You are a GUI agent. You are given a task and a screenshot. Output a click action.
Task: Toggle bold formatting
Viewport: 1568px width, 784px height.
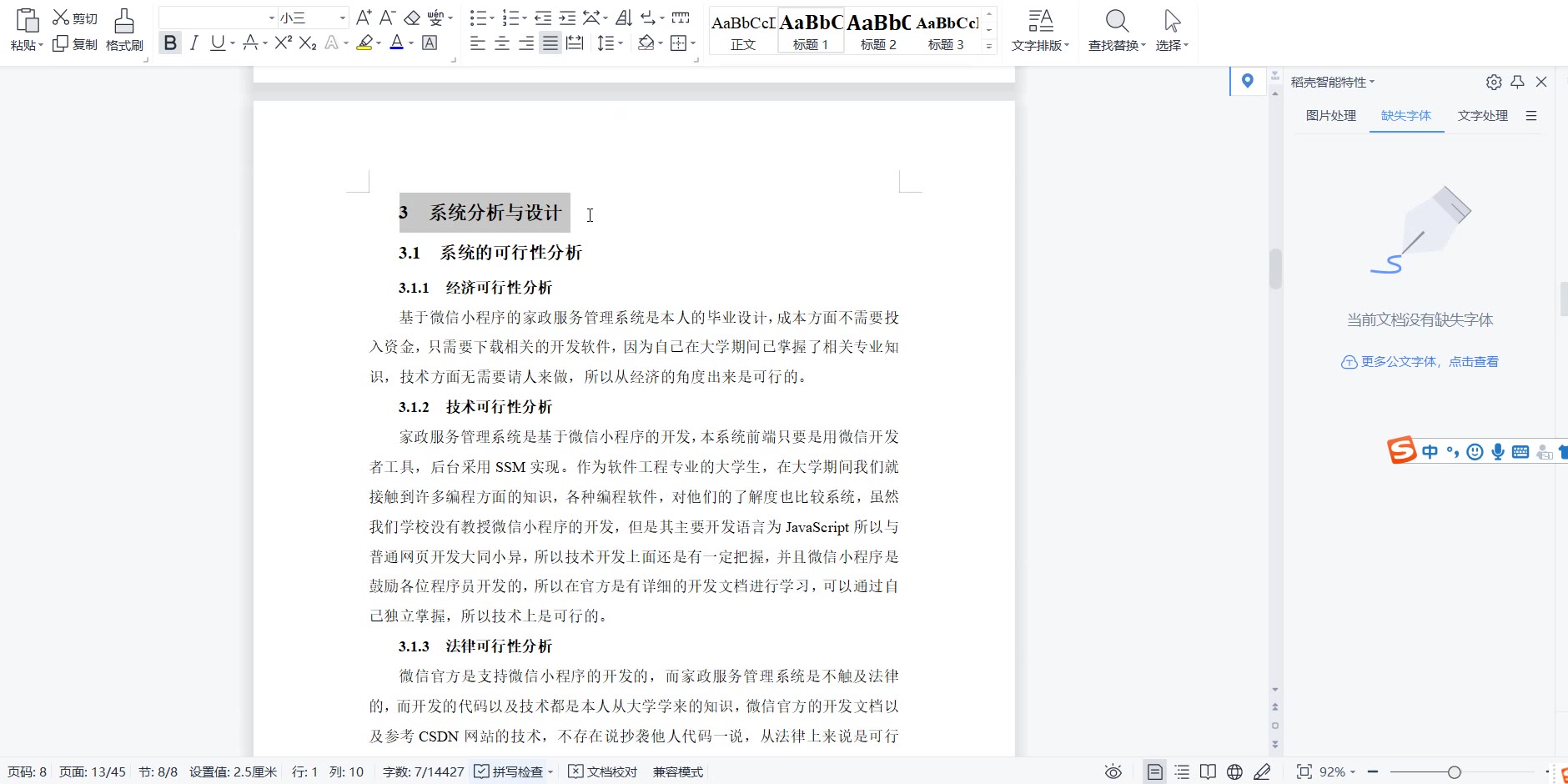(170, 43)
